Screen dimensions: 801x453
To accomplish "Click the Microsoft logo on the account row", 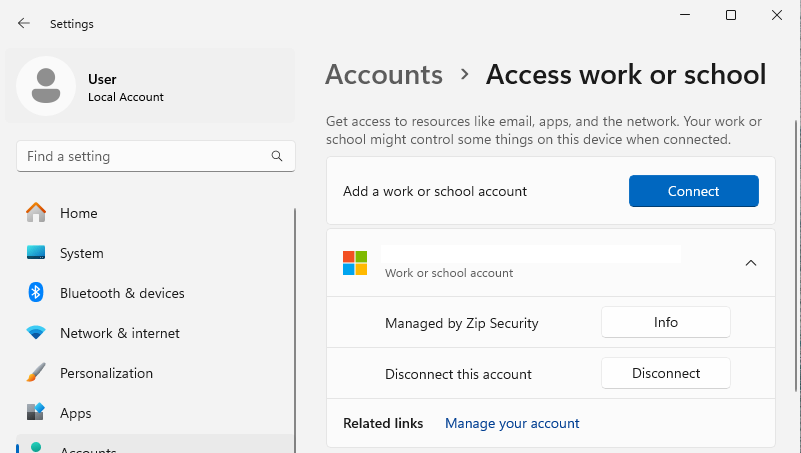I will pos(355,263).
